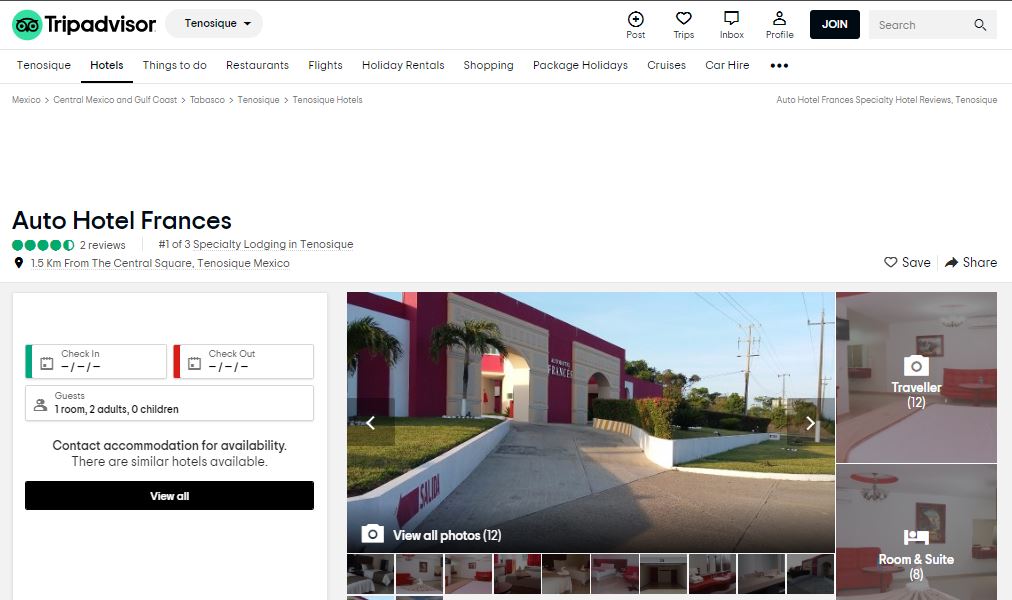The height and width of the screenshot is (600, 1012).
Task: Open the Guests selector
Action: (169, 403)
